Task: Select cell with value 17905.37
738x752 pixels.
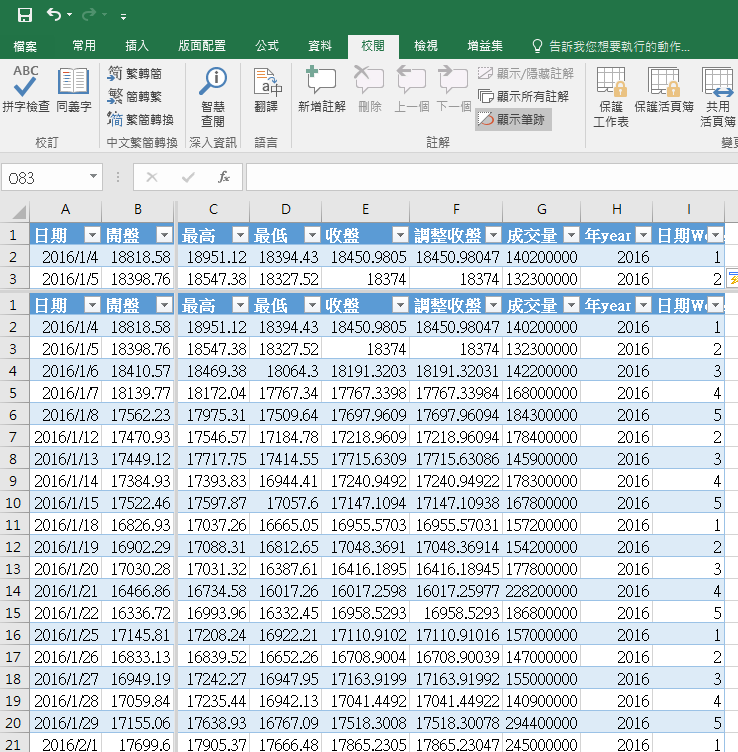Action: click(213, 744)
